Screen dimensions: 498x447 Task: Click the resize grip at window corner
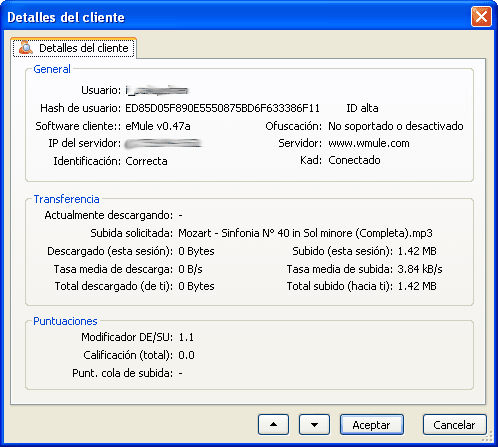(x=489, y=437)
